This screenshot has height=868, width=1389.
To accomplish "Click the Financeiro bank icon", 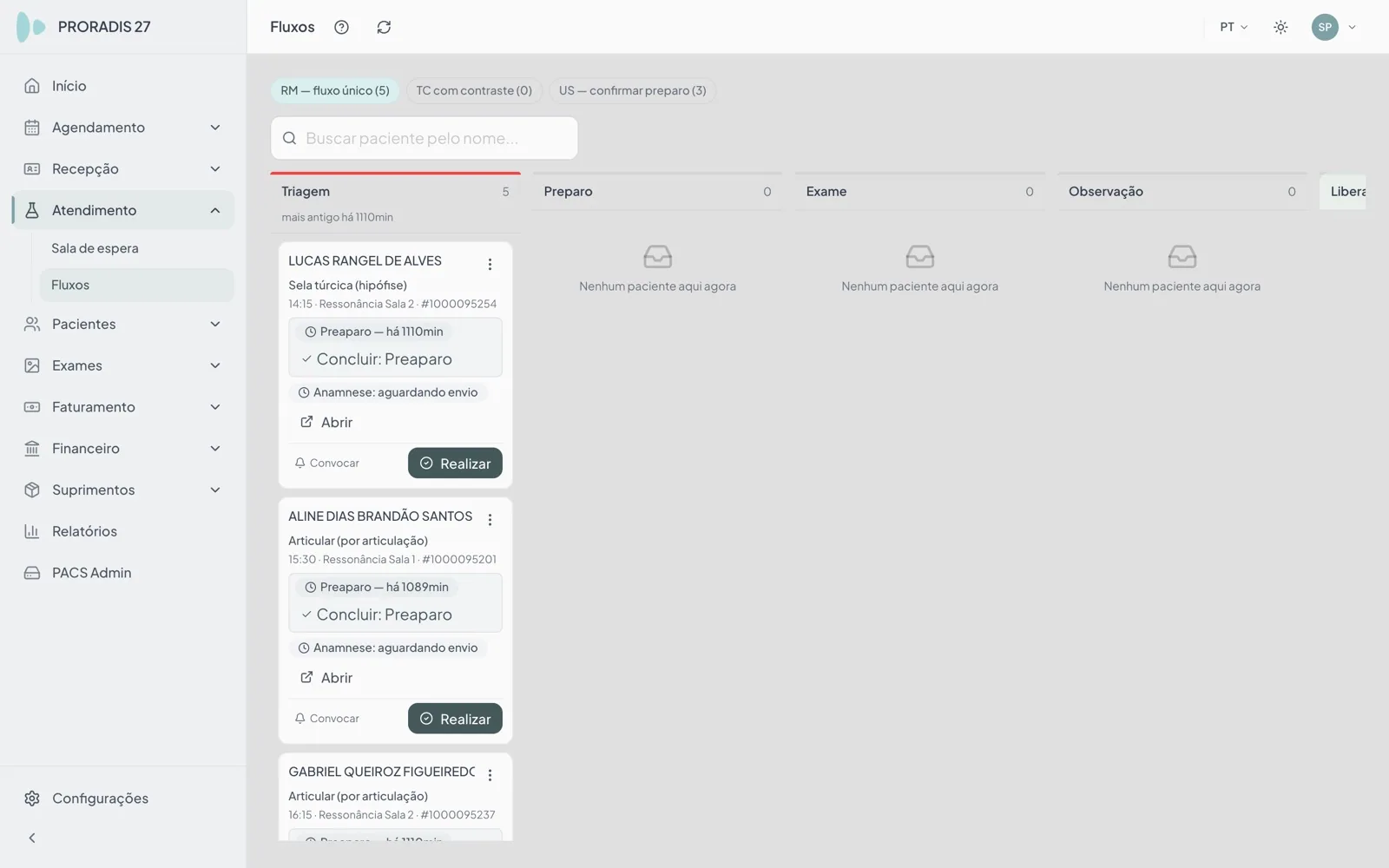I will pyautogui.click(x=32, y=449).
